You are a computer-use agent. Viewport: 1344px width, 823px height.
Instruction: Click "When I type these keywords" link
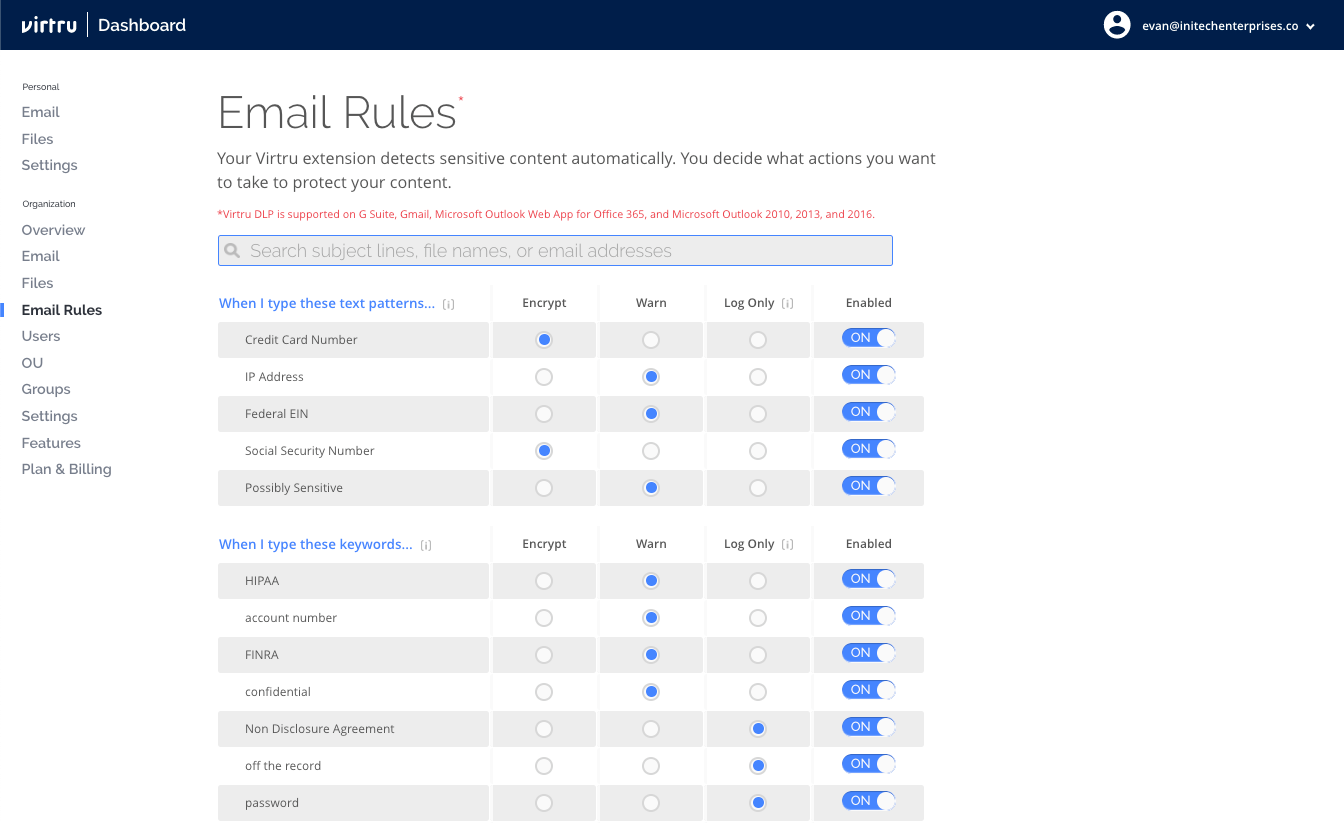coord(316,544)
